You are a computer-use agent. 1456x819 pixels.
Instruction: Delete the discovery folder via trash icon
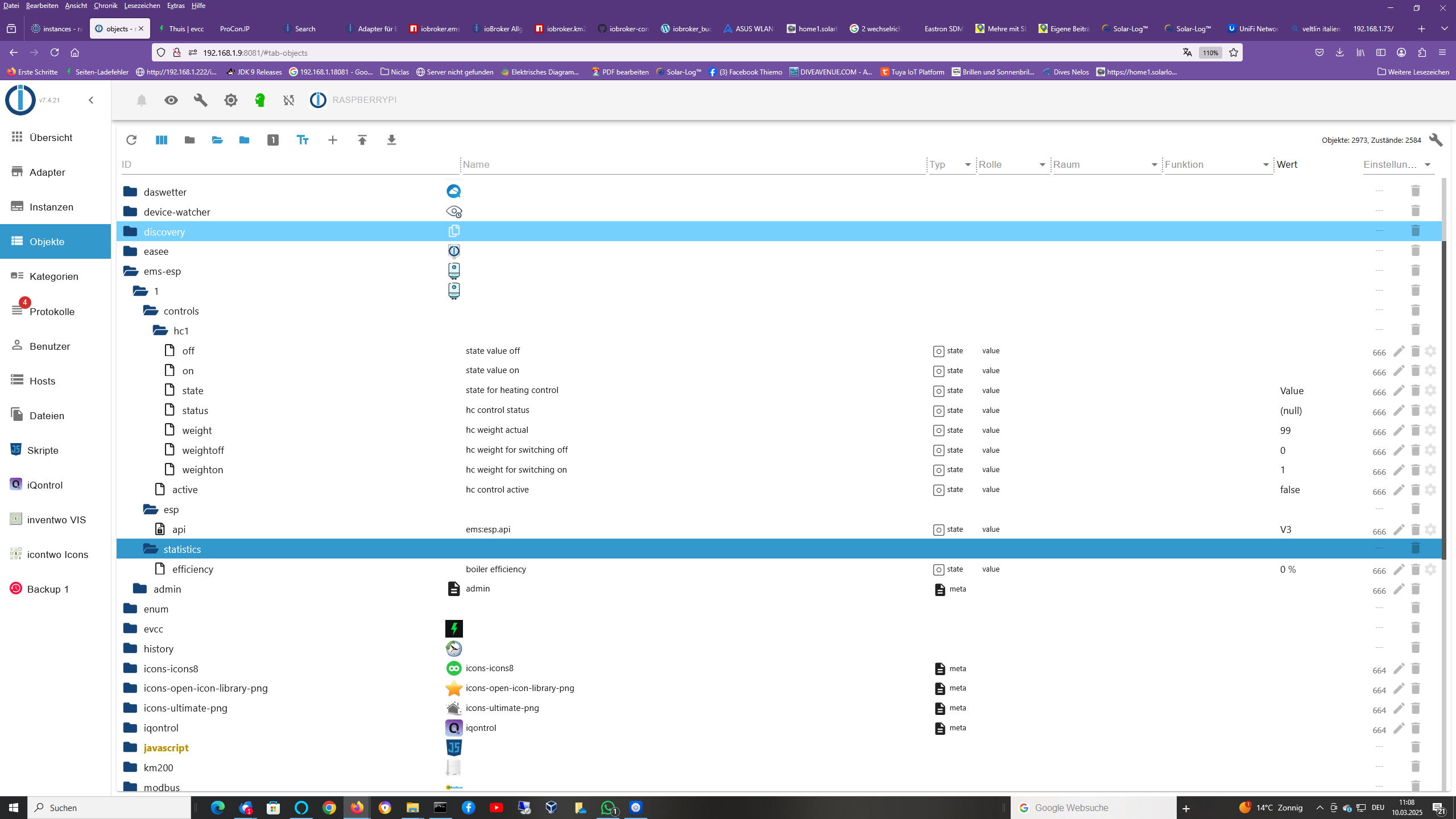pos(1416,231)
